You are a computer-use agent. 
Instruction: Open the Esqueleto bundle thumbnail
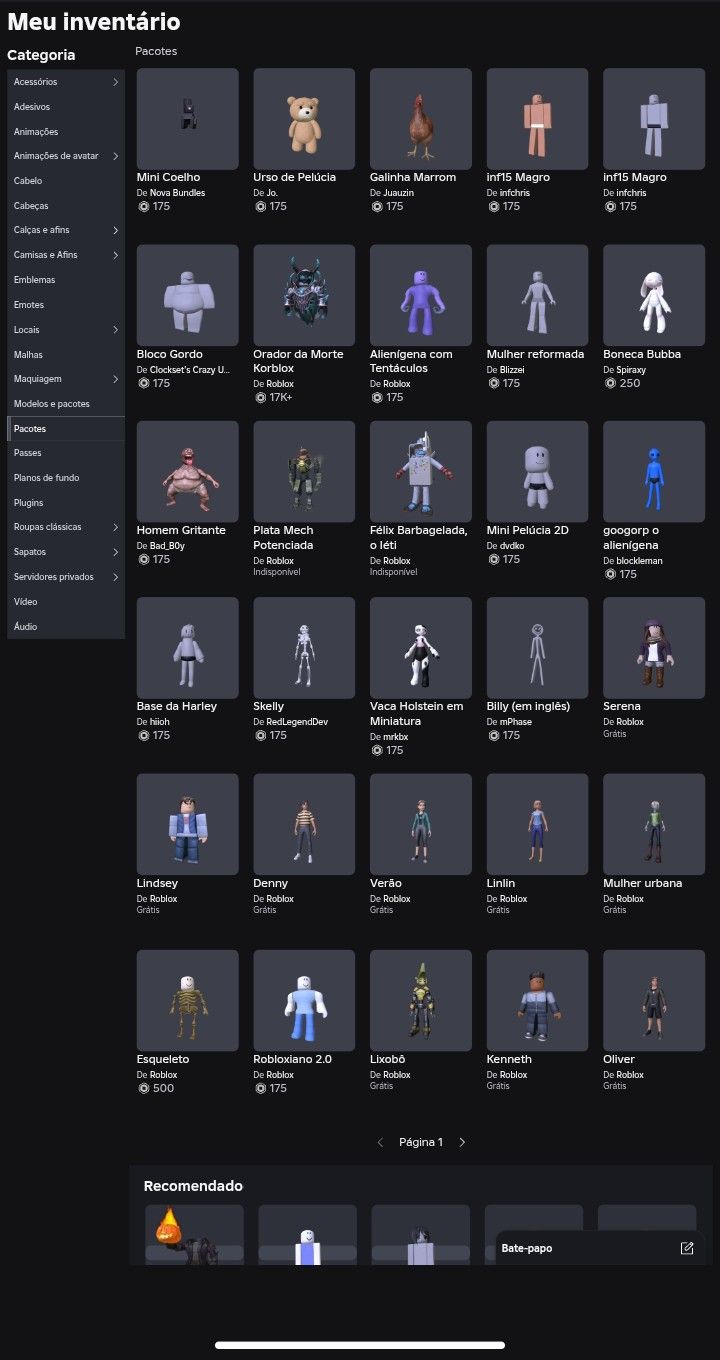point(188,1001)
